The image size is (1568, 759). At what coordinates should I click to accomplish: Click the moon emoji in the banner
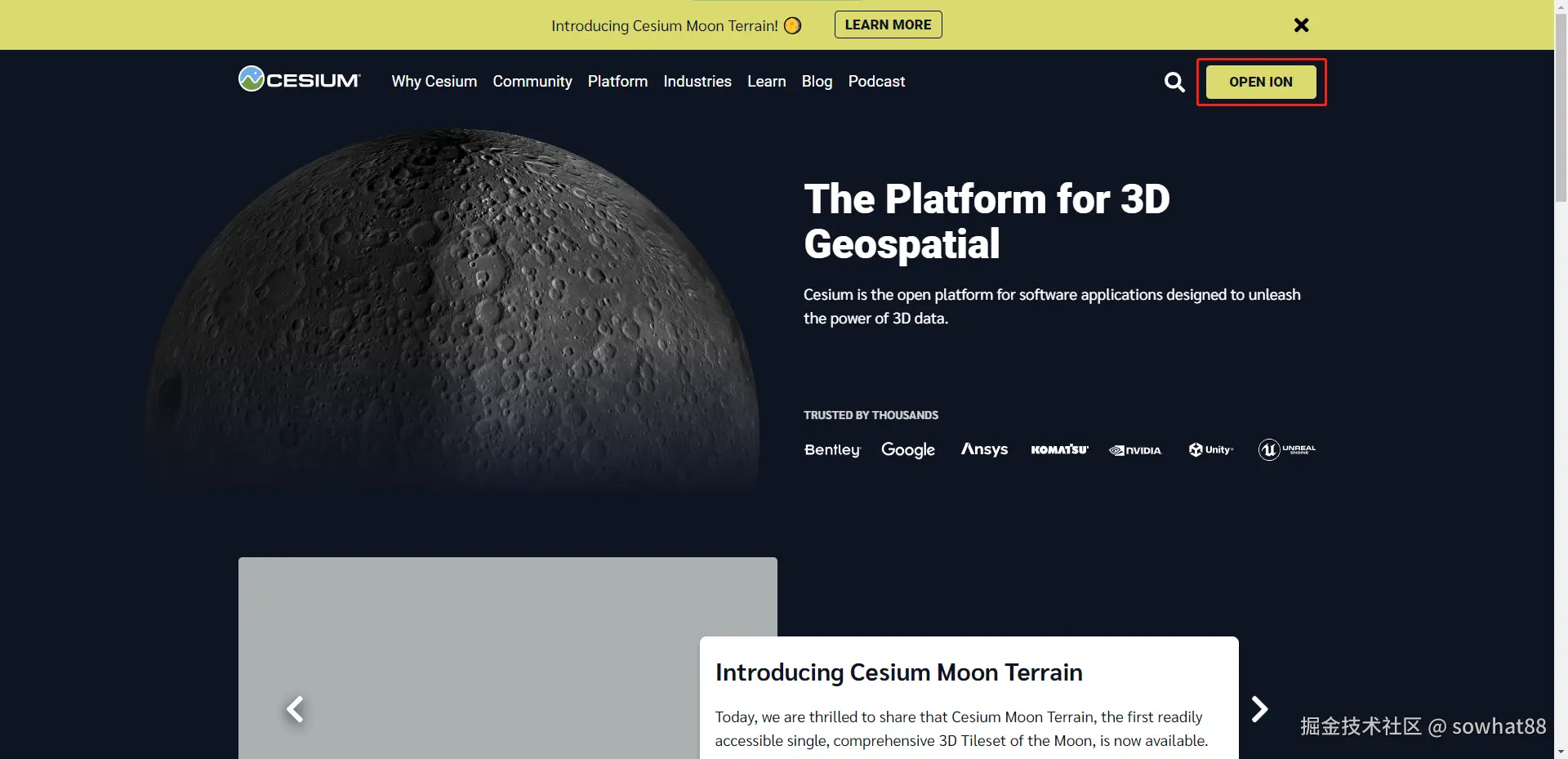point(792,25)
